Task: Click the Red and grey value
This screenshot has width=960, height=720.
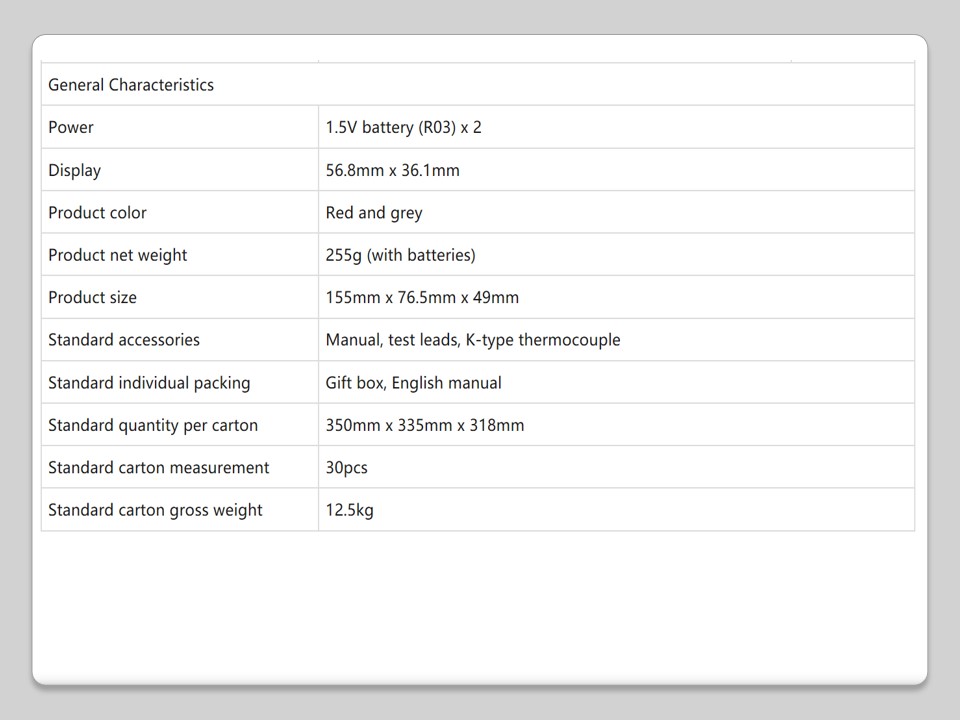Action: pos(374,213)
